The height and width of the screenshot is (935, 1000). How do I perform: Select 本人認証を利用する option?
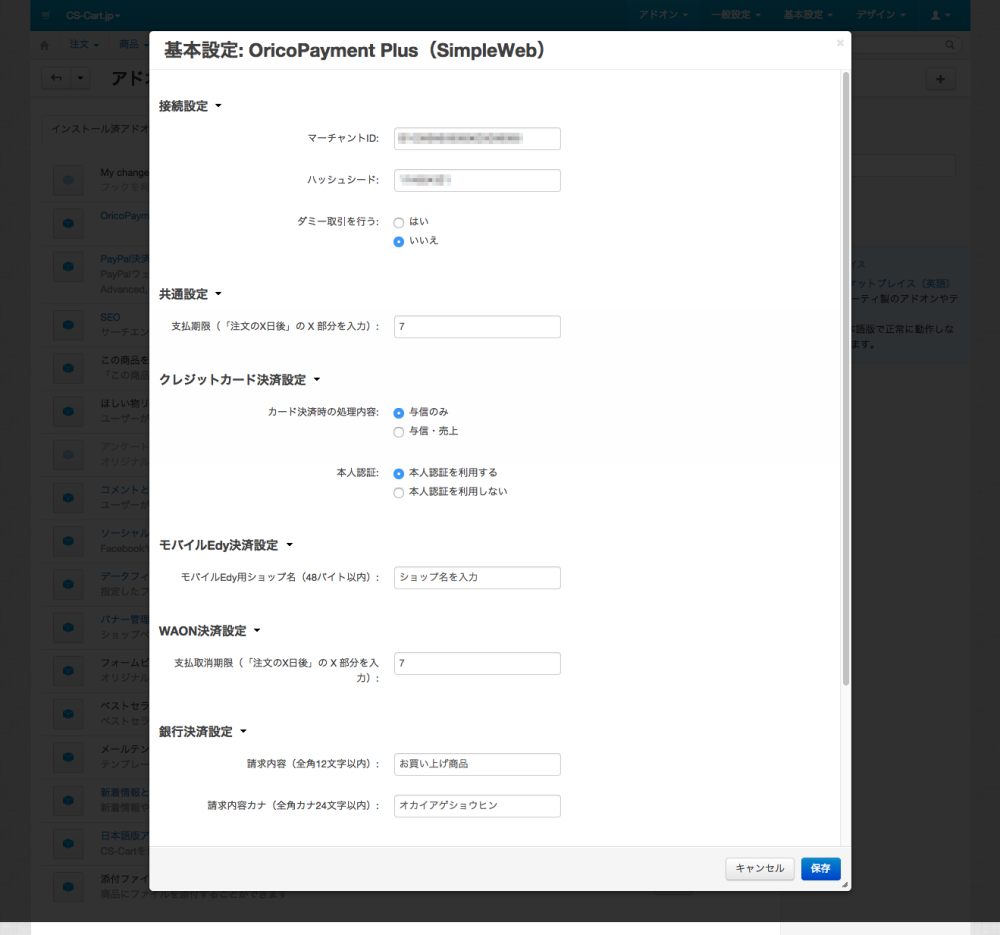[399, 473]
